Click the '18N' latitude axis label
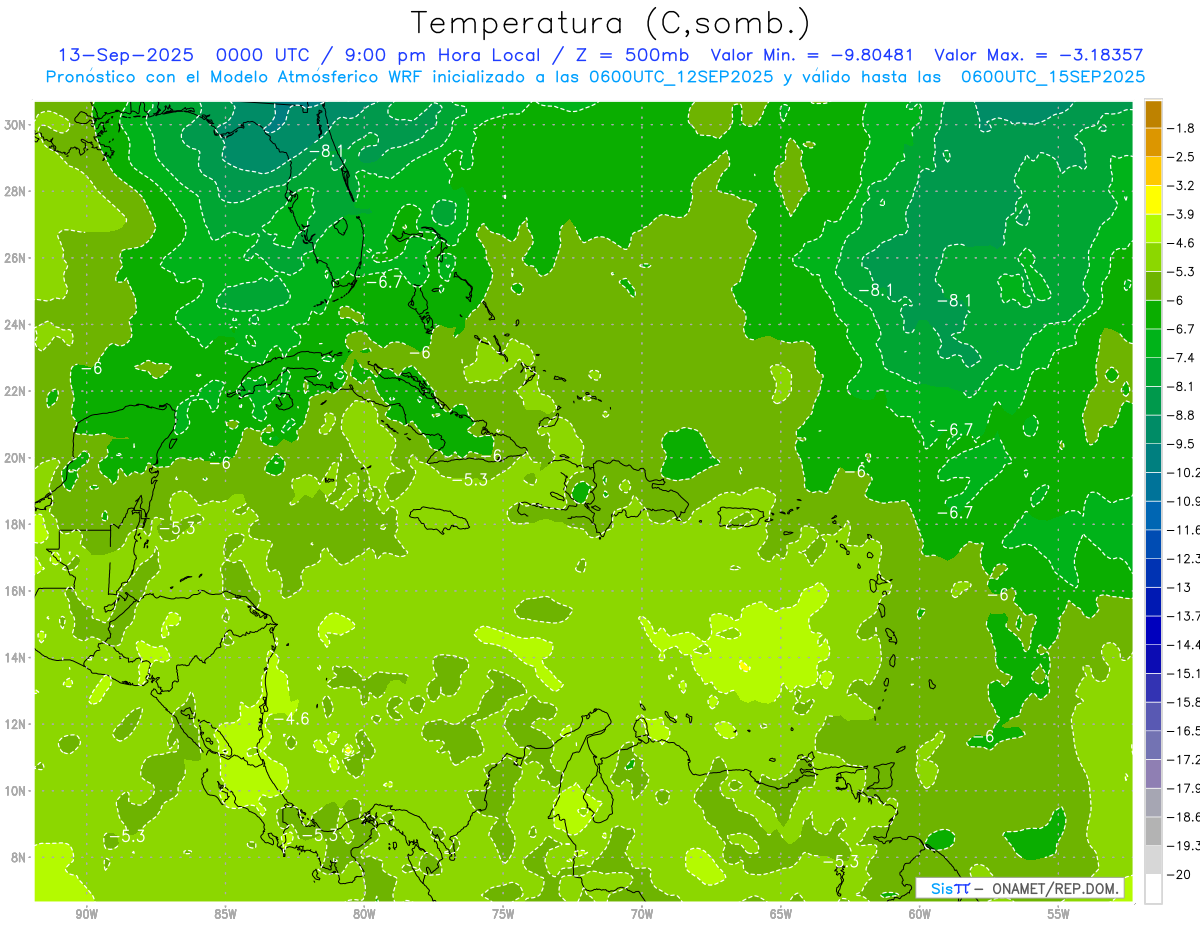The image size is (1200, 927). [15, 524]
